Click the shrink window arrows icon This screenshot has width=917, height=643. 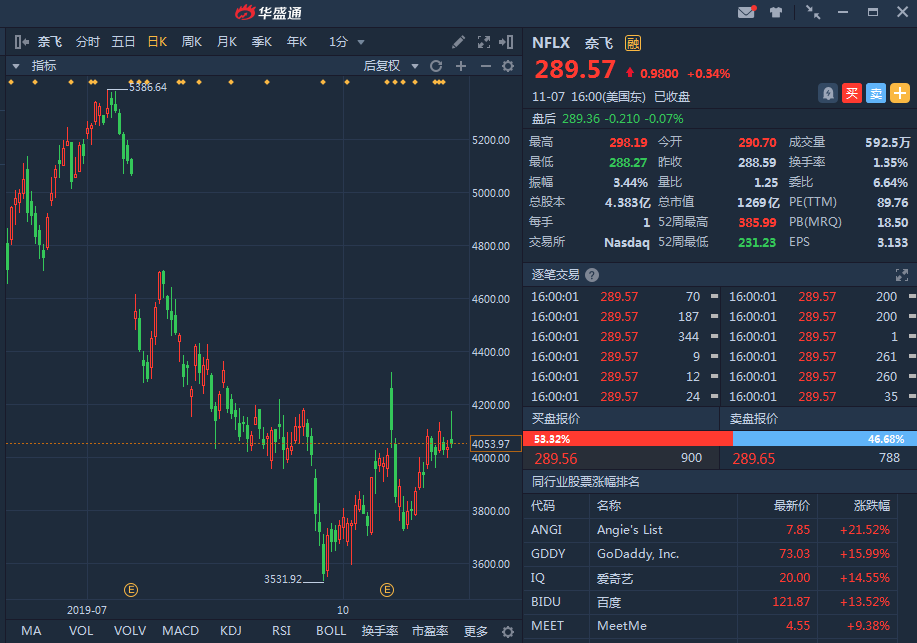tap(813, 12)
